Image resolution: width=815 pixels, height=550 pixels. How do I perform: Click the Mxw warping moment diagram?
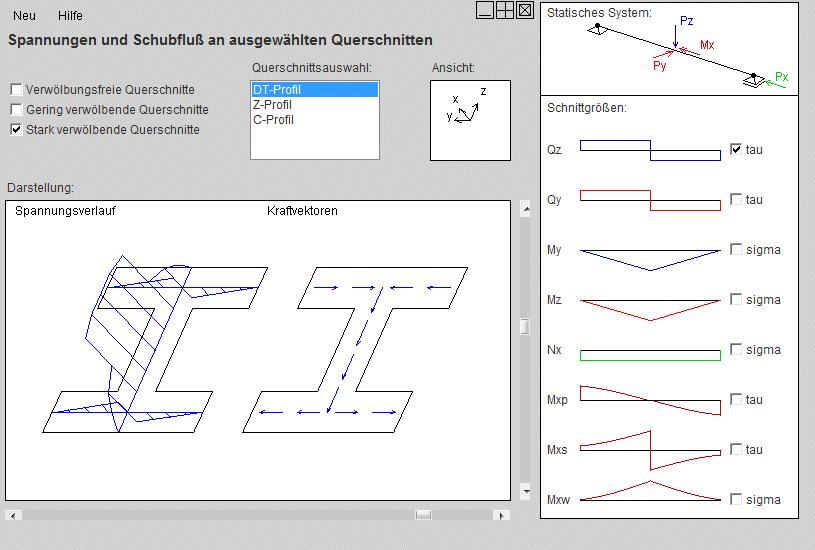[x=650, y=492]
